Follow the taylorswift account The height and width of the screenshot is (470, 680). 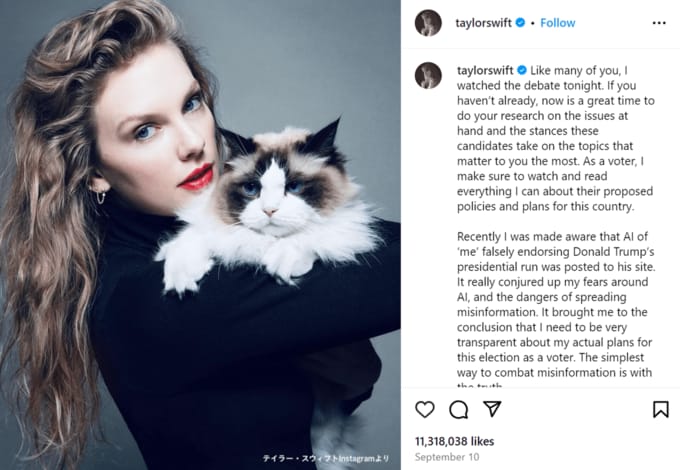click(x=558, y=23)
